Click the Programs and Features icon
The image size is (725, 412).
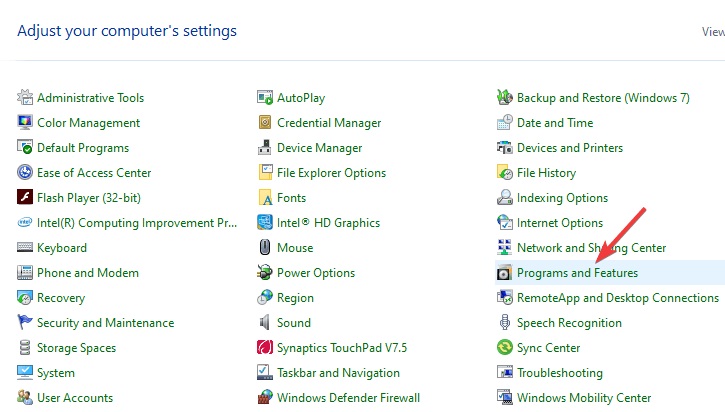point(505,273)
